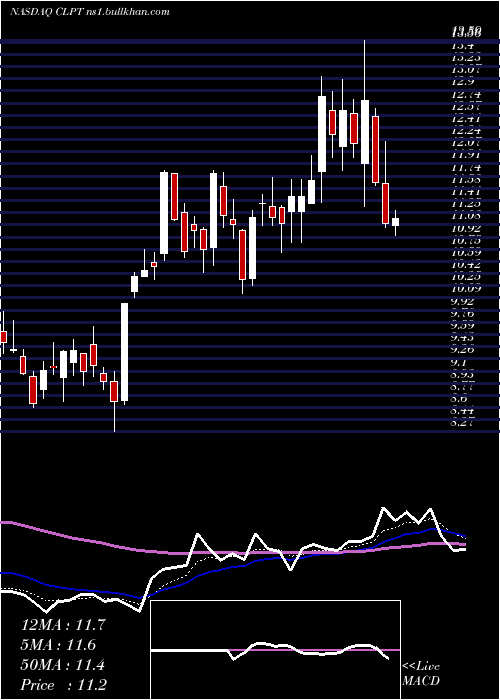
Task: Click the 9.92 price axis label
Action: point(463,302)
